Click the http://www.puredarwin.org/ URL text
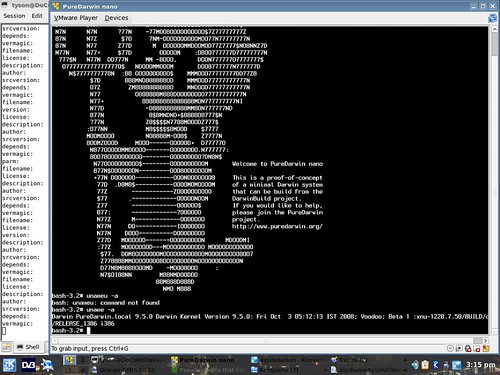 click(x=277, y=226)
